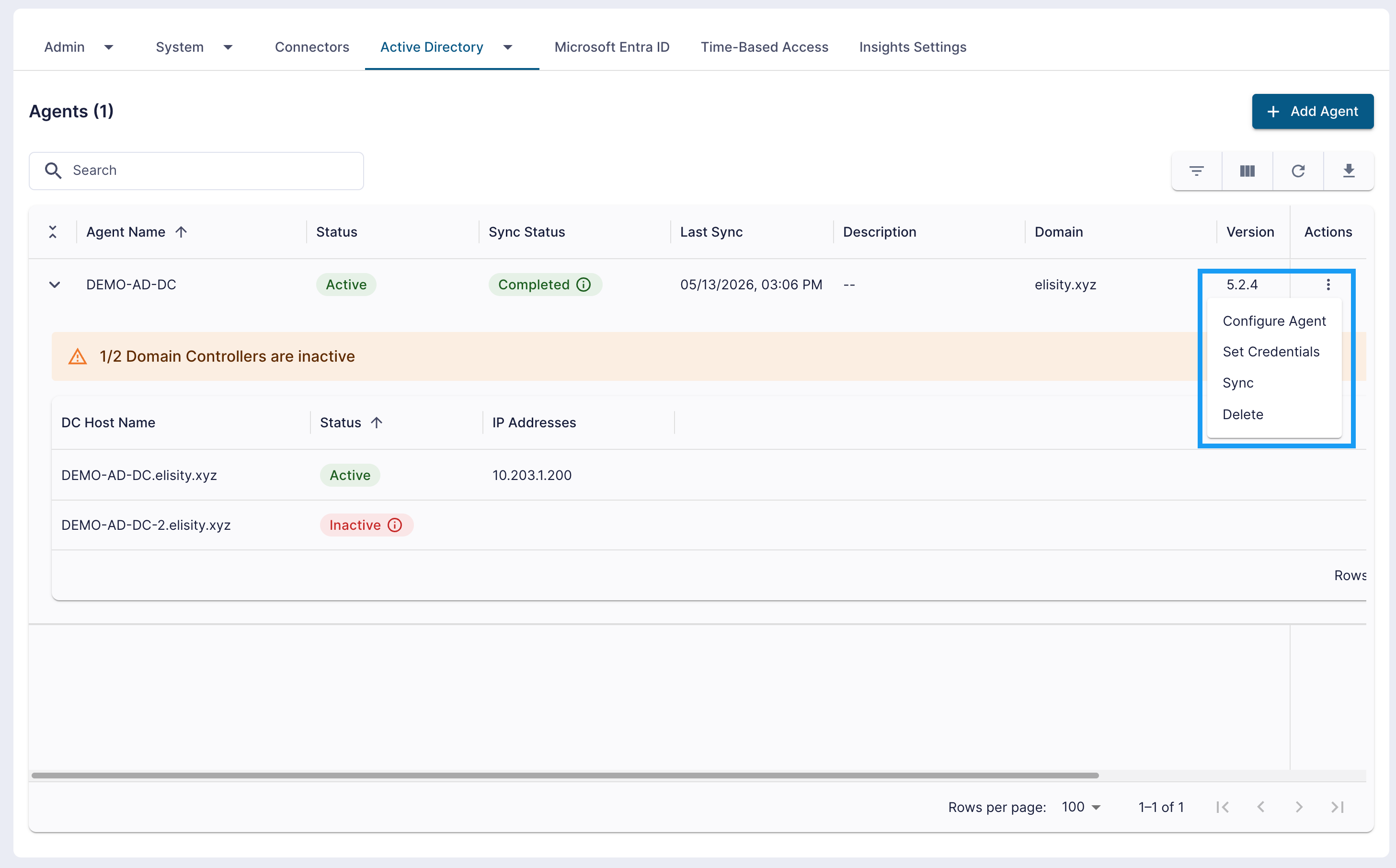Download the agents list via export icon

pyautogui.click(x=1349, y=171)
